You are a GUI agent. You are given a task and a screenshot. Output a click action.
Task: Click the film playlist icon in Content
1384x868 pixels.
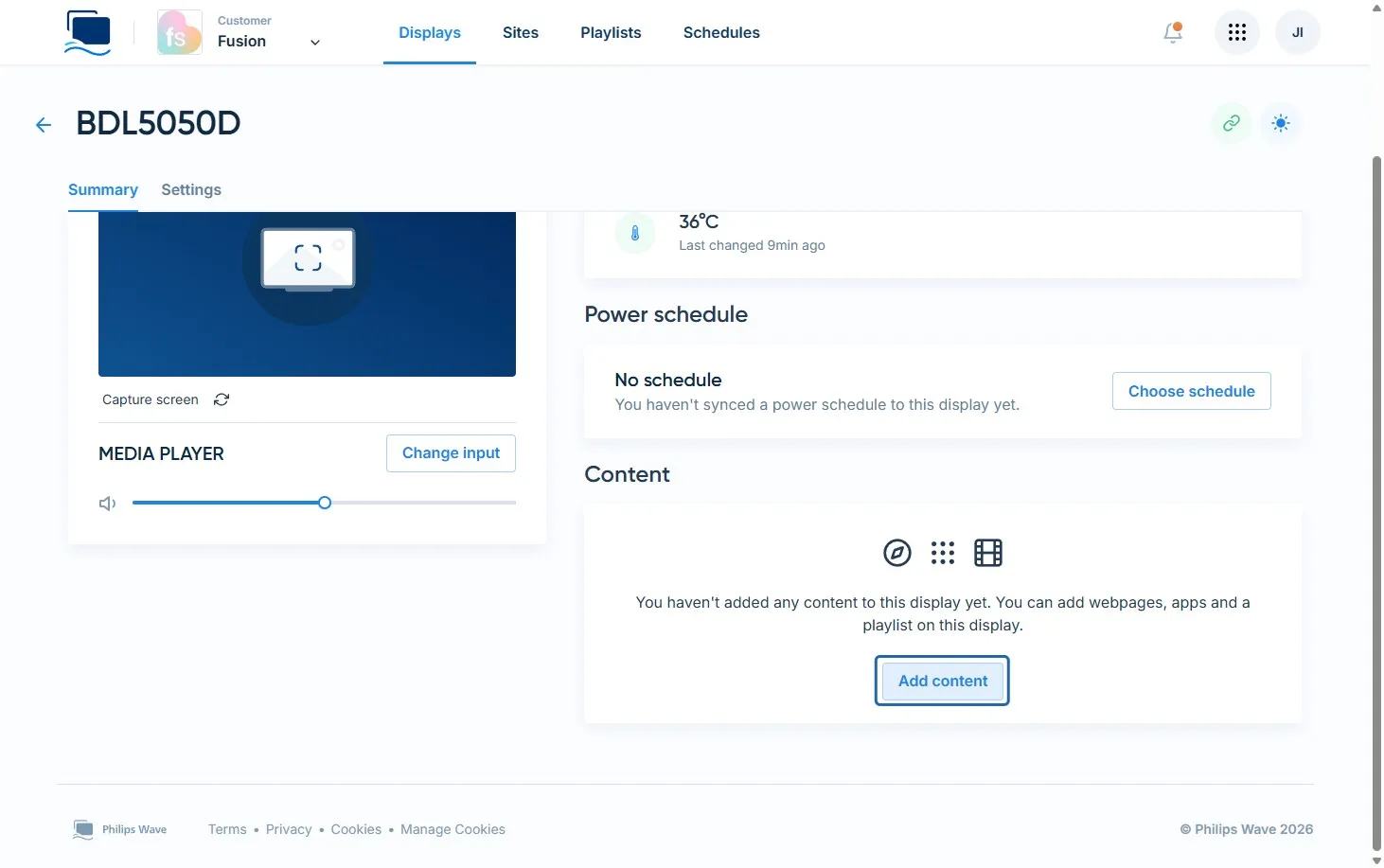coord(988,553)
